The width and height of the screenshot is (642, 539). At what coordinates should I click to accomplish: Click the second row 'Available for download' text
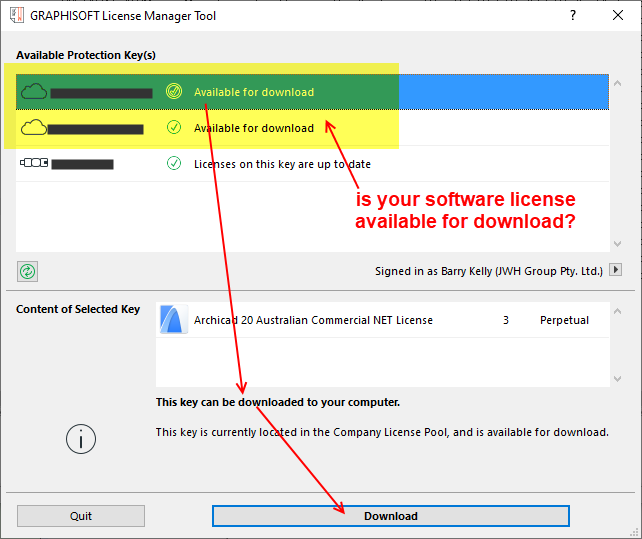click(254, 128)
